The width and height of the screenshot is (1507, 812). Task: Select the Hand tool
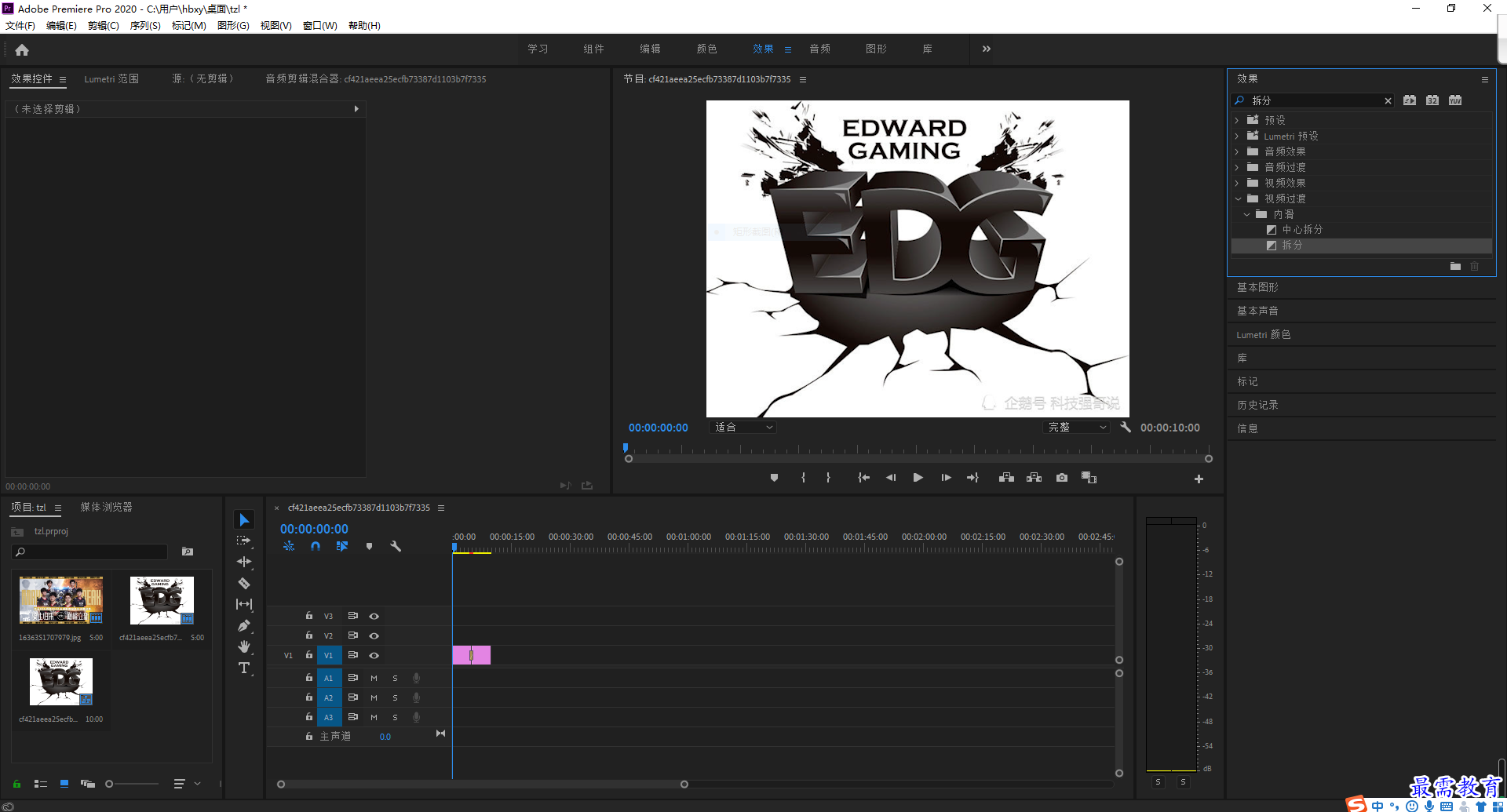(x=244, y=646)
